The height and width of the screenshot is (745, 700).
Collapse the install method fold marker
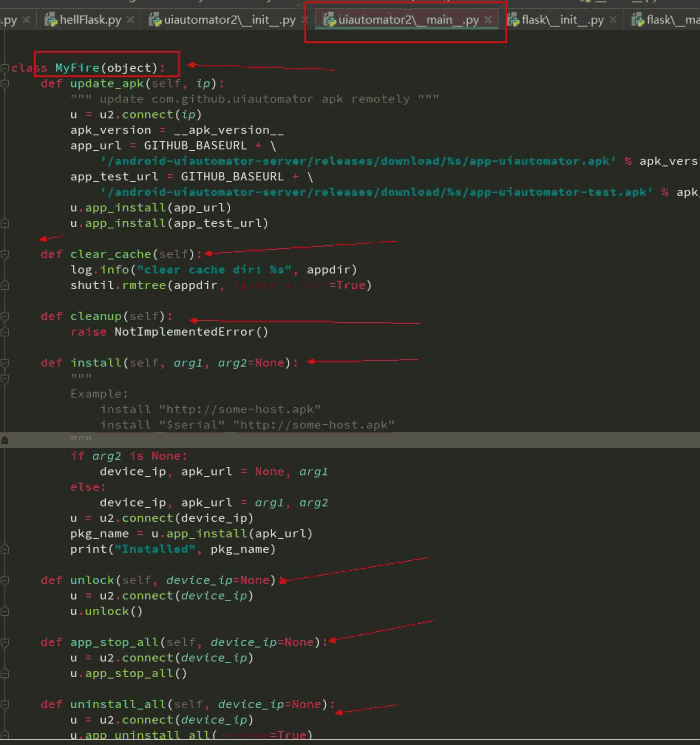click(x=5, y=363)
